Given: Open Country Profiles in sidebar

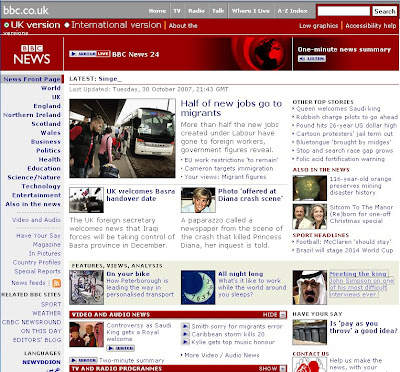Looking at the screenshot, I should click(37, 262).
